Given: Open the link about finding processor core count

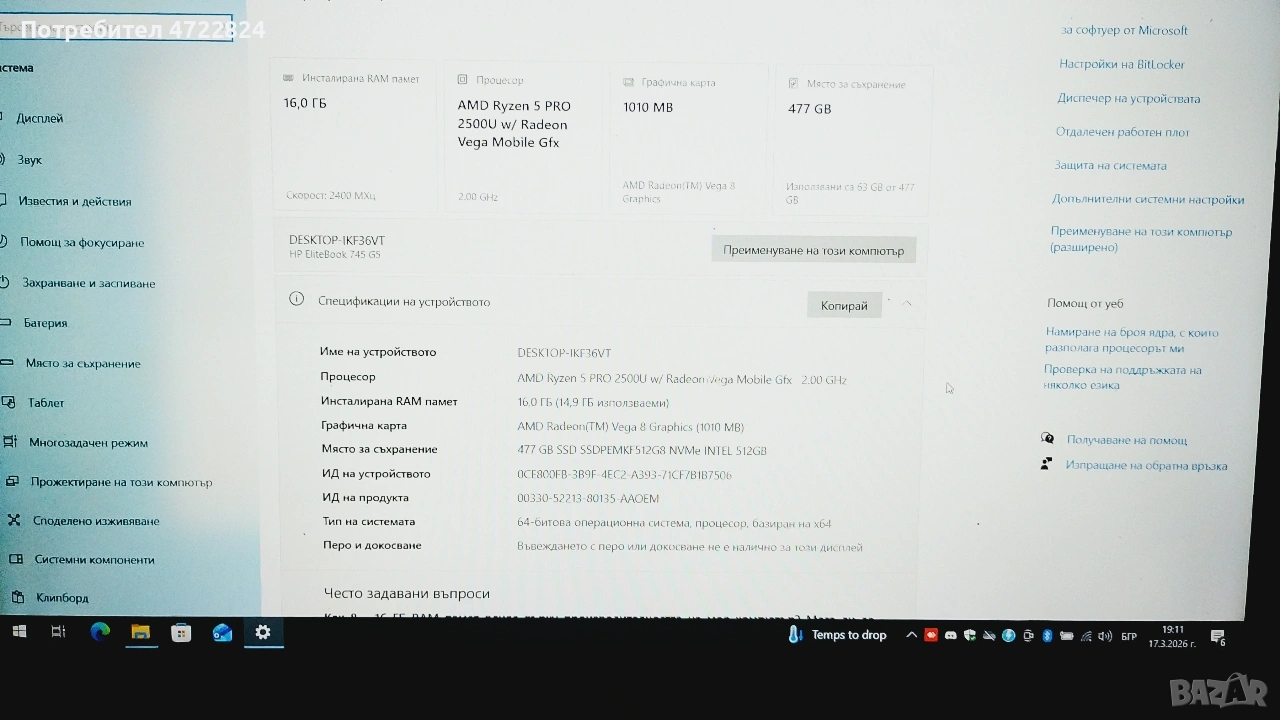Looking at the screenshot, I should click(1132, 340).
